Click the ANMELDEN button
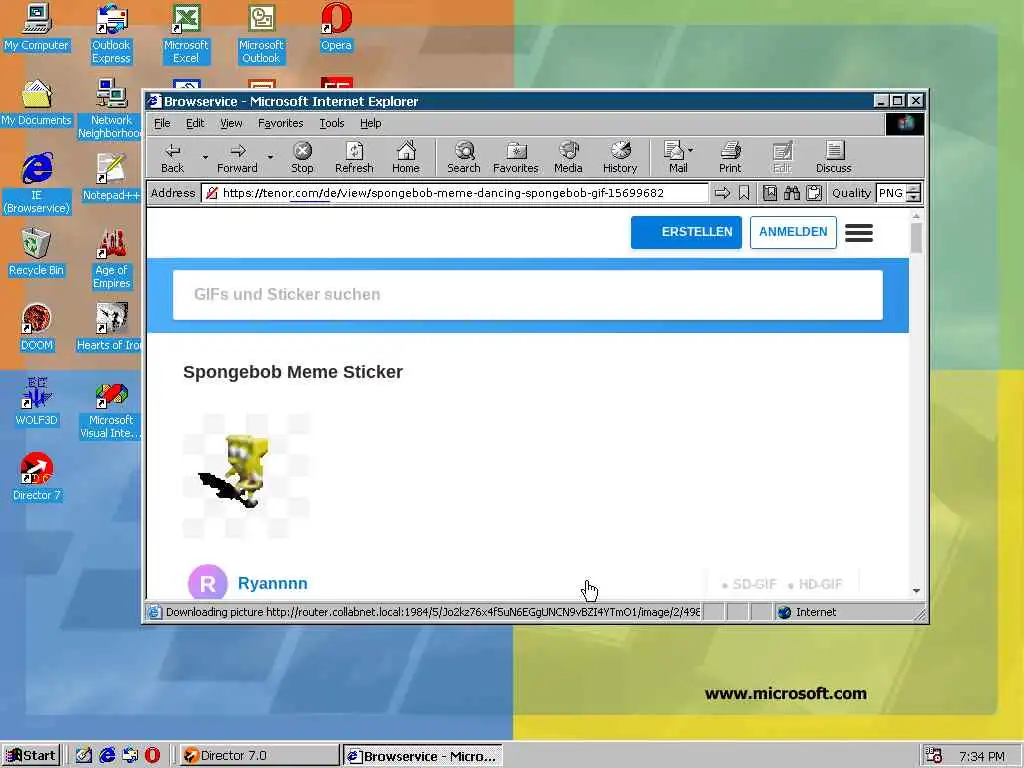This screenshot has width=1024, height=768. (793, 232)
